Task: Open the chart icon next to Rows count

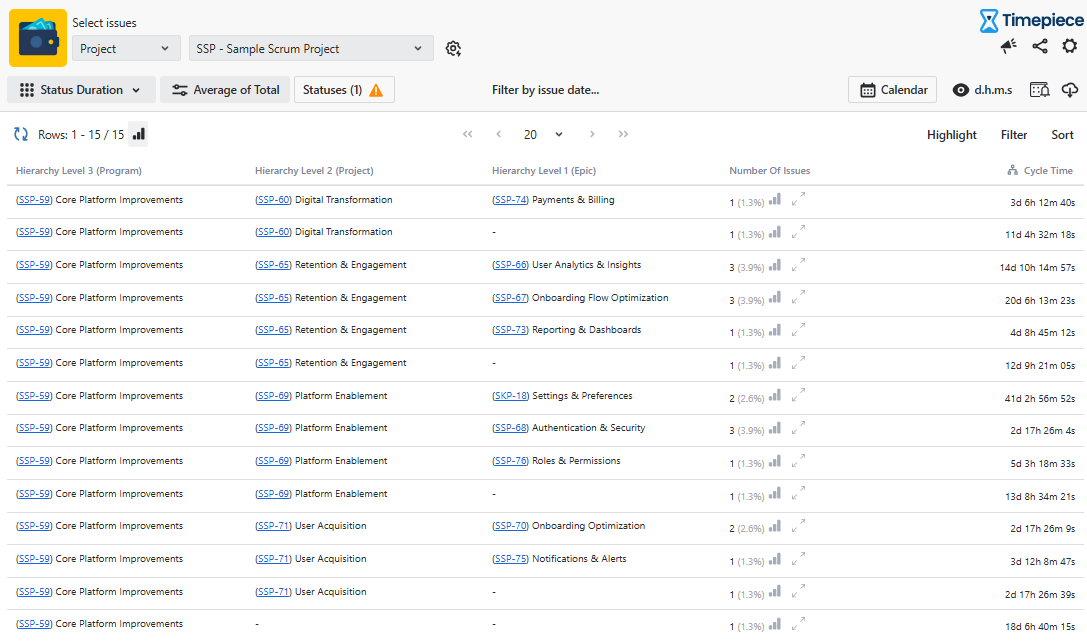Action: coord(139,134)
